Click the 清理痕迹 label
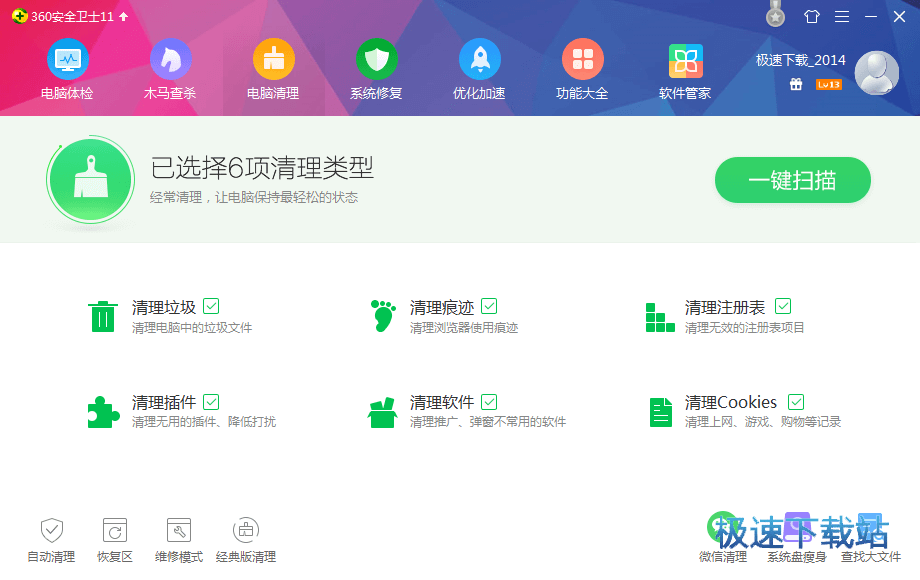The width and height of the screenshot is (920, 580). coord(442,307)
